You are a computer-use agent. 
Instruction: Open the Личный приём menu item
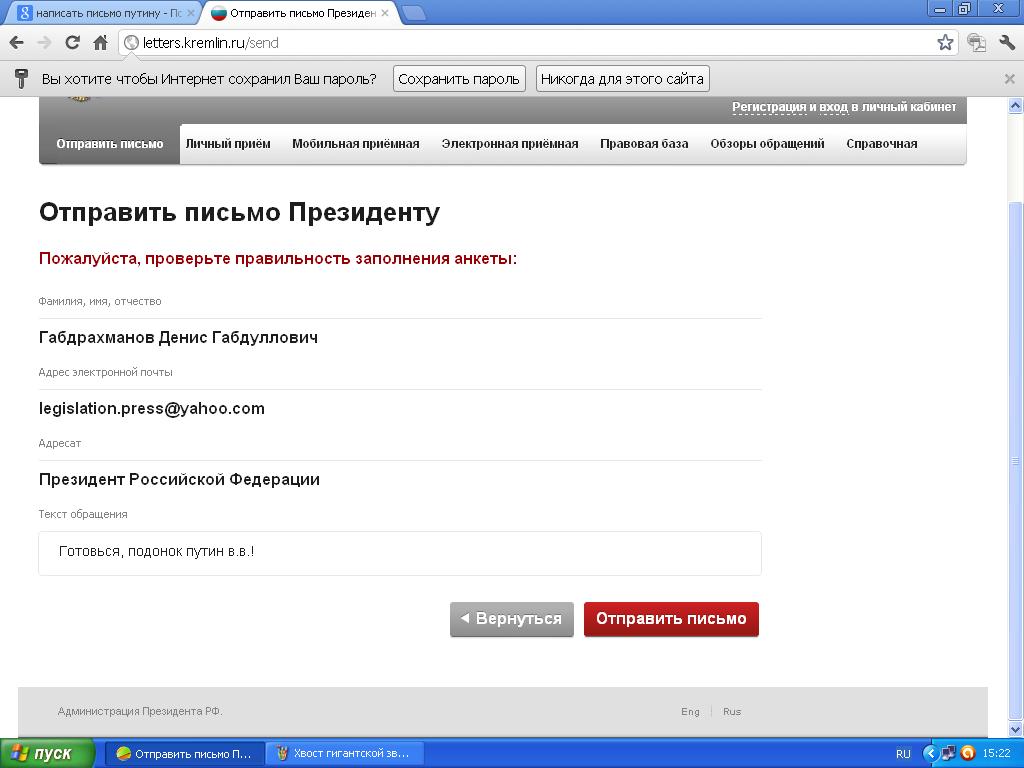pyautogui.click(x=228, y=144)
